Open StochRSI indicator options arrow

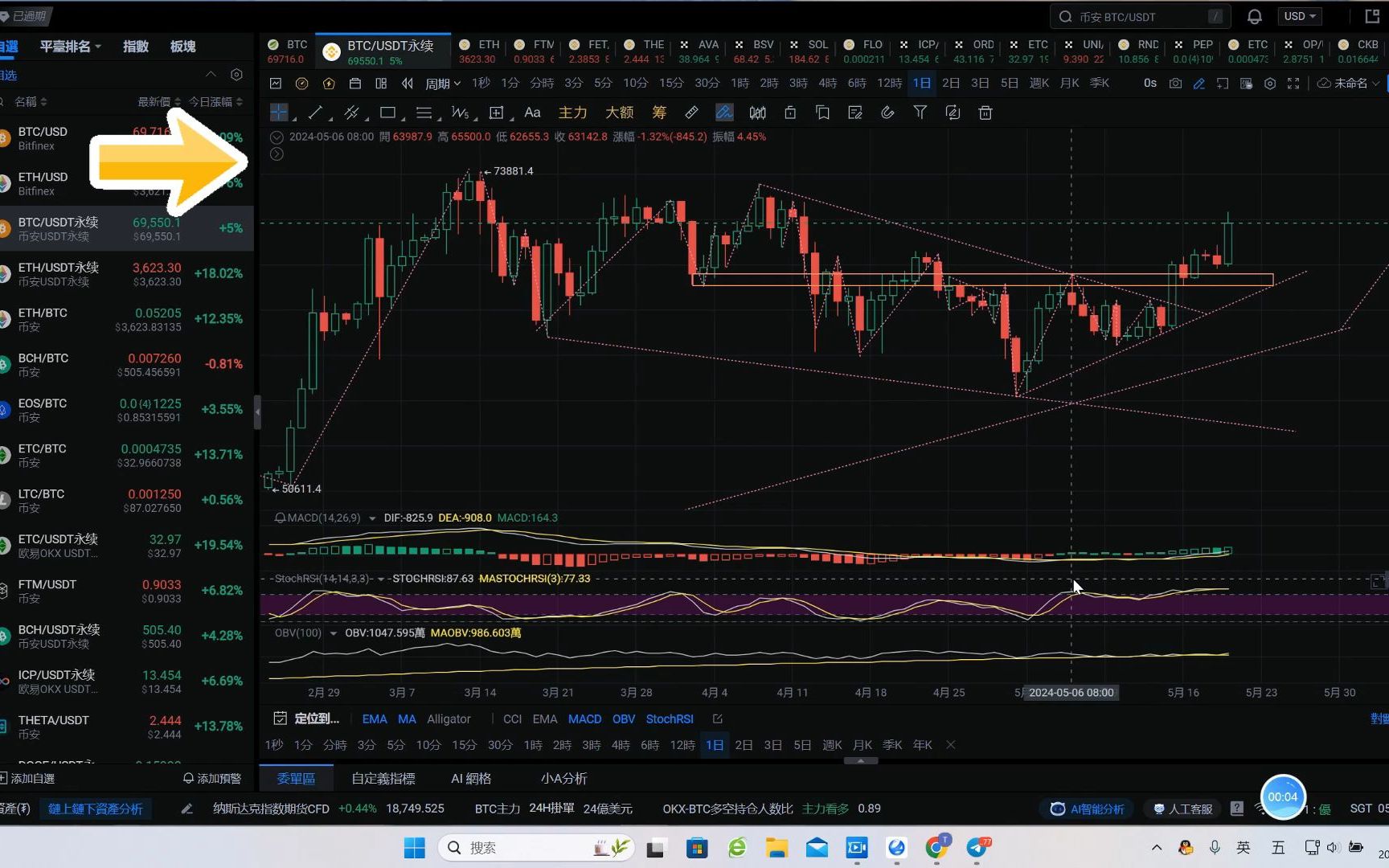[381, 579]
